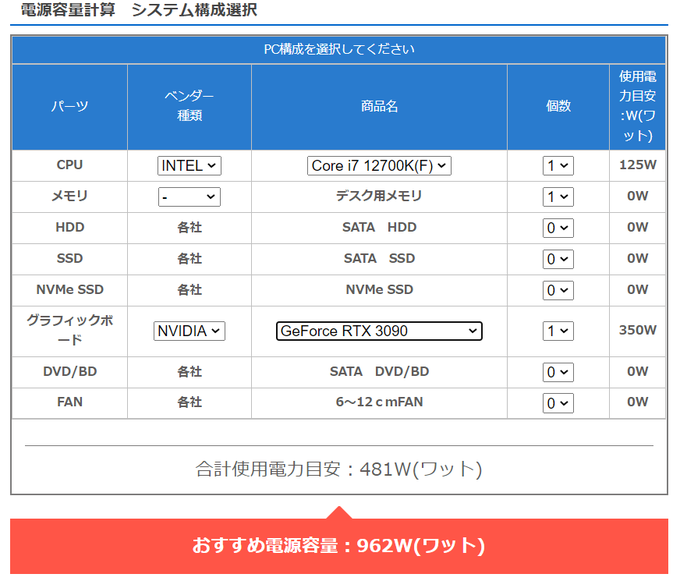Click the NVMe SSD product name cell
The width and height of the screenshot is (680, 581).
[x=379, y=290]
